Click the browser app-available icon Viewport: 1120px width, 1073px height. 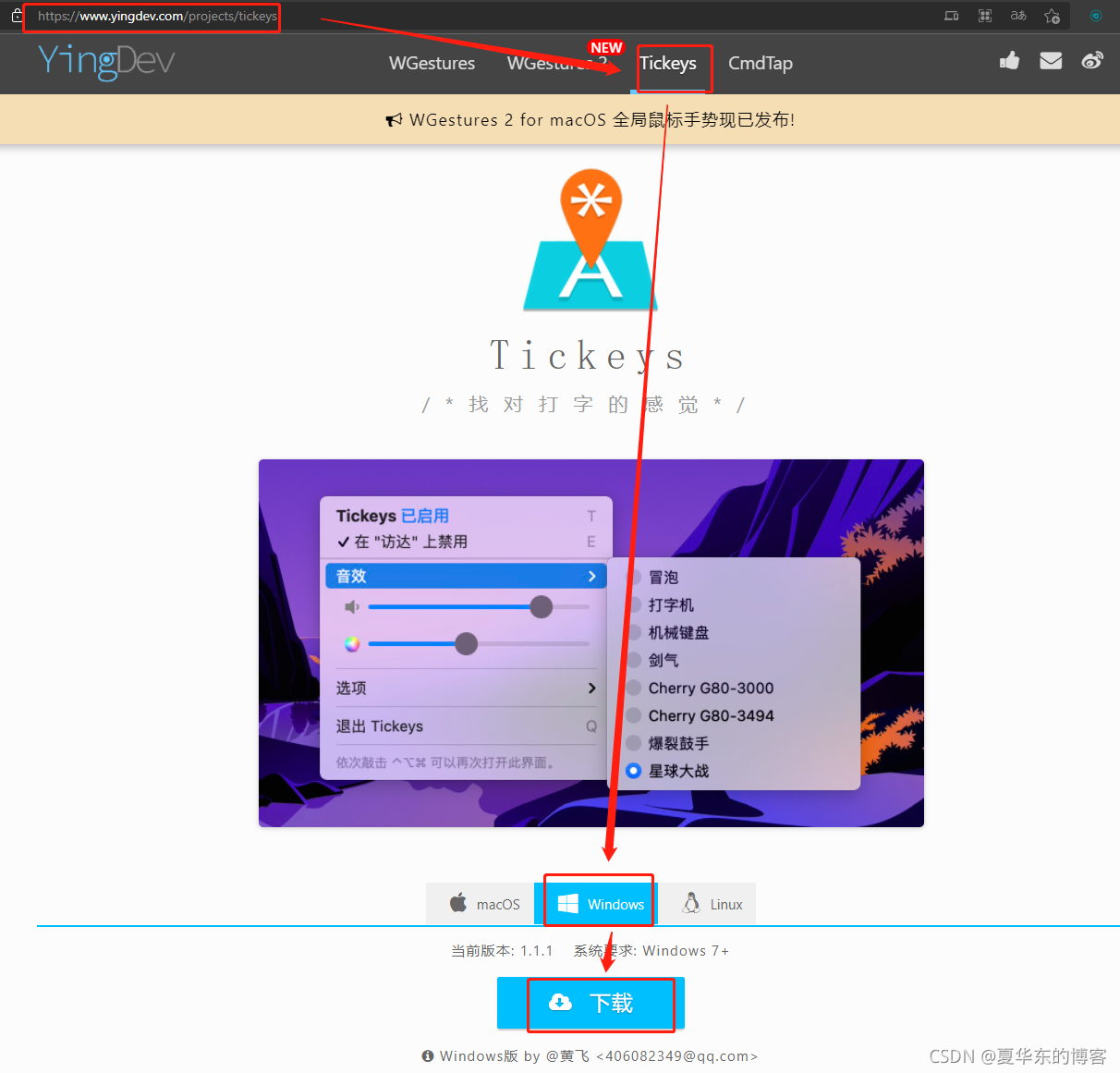pos(952,16)
